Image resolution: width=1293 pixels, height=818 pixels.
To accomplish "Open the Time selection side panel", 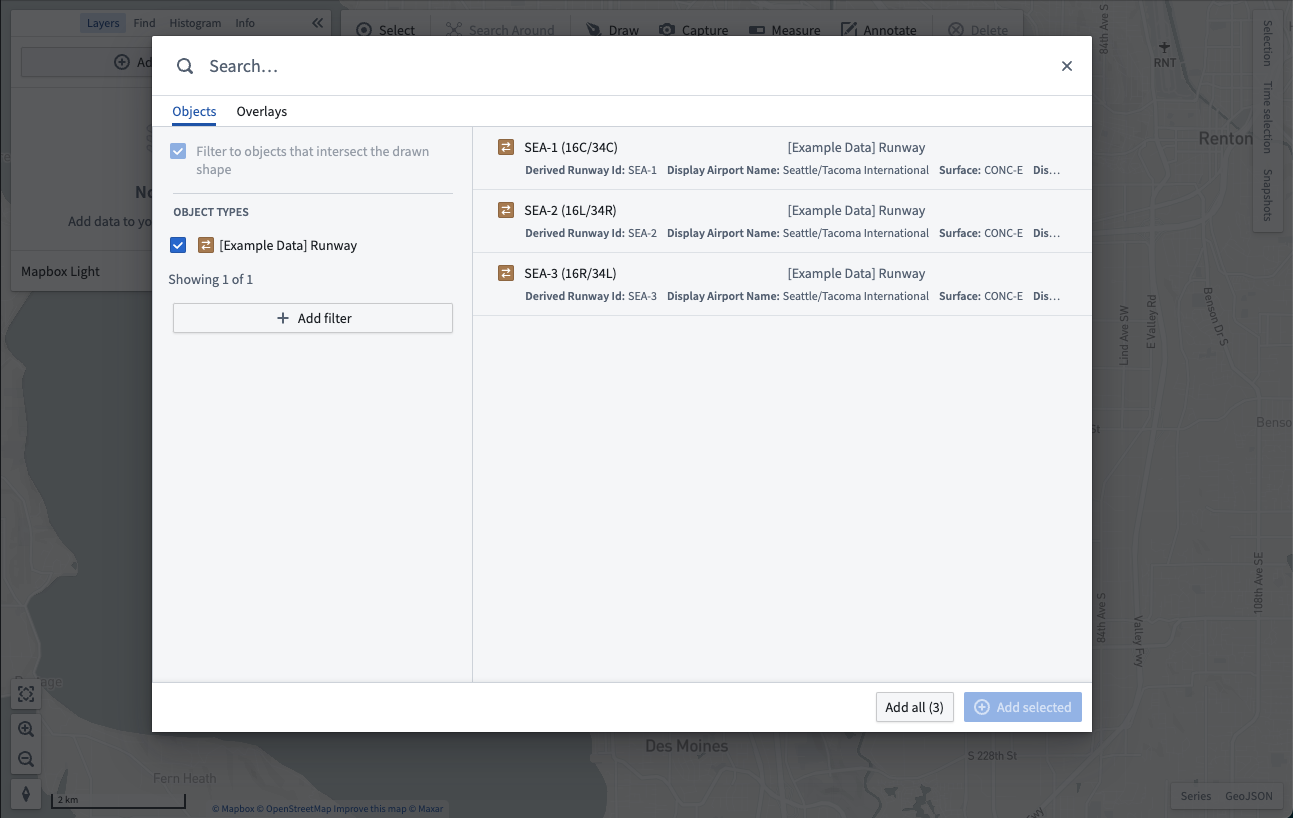I will pos(1267,117).
